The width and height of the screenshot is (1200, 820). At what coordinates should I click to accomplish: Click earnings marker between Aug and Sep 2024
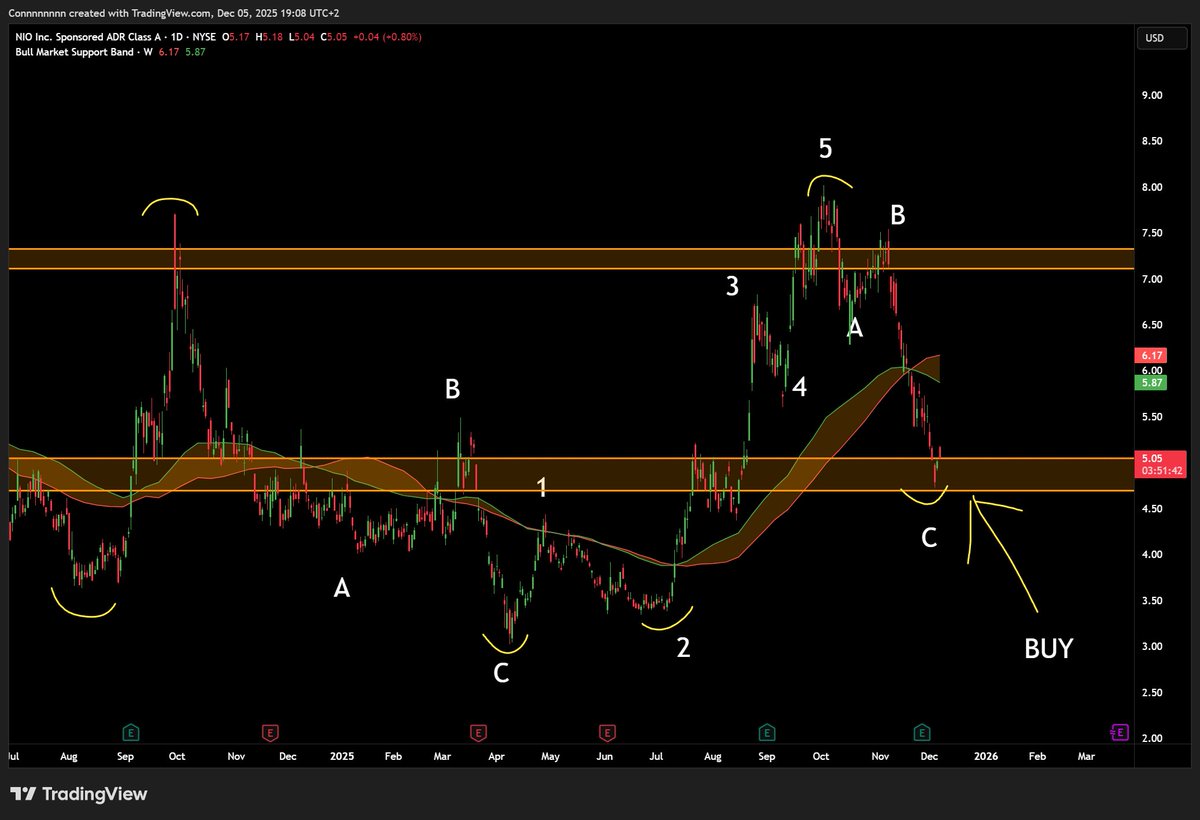(x=129, y=732)
